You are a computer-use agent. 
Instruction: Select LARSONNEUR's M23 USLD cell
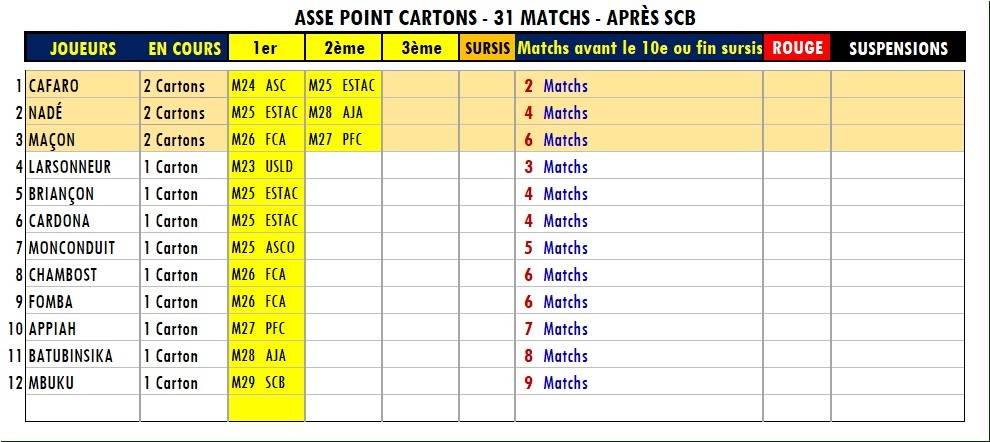tap(266, 167)
